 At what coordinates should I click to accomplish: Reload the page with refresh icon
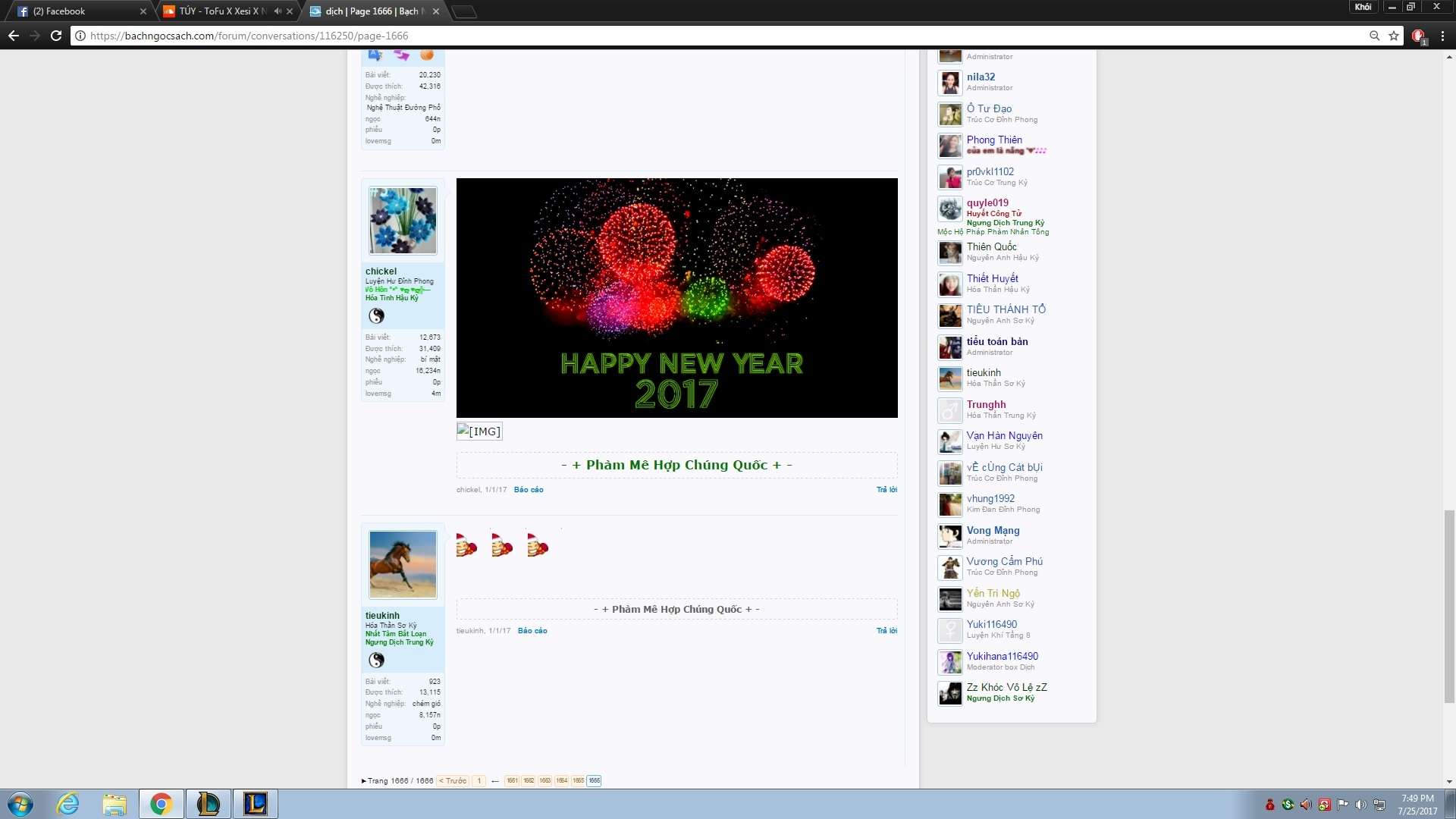coord(56,36)
